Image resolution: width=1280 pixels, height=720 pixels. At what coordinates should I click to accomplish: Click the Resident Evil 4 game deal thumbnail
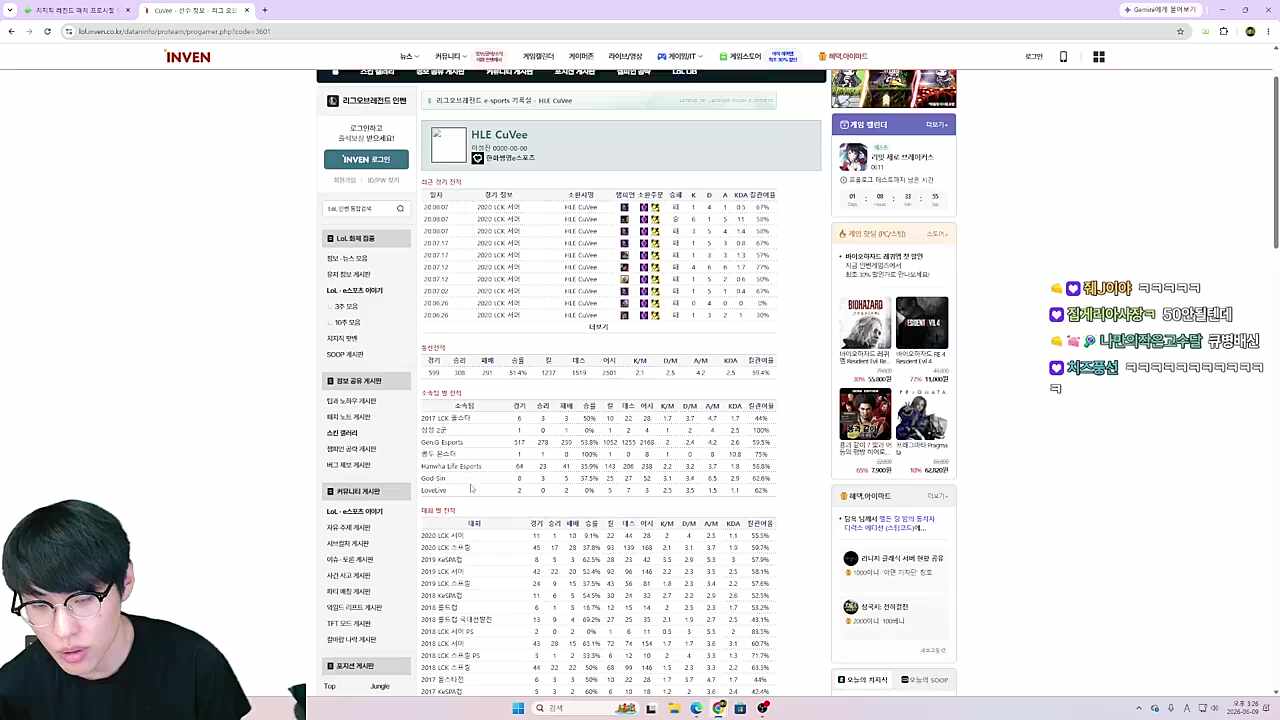pos(922,322)
